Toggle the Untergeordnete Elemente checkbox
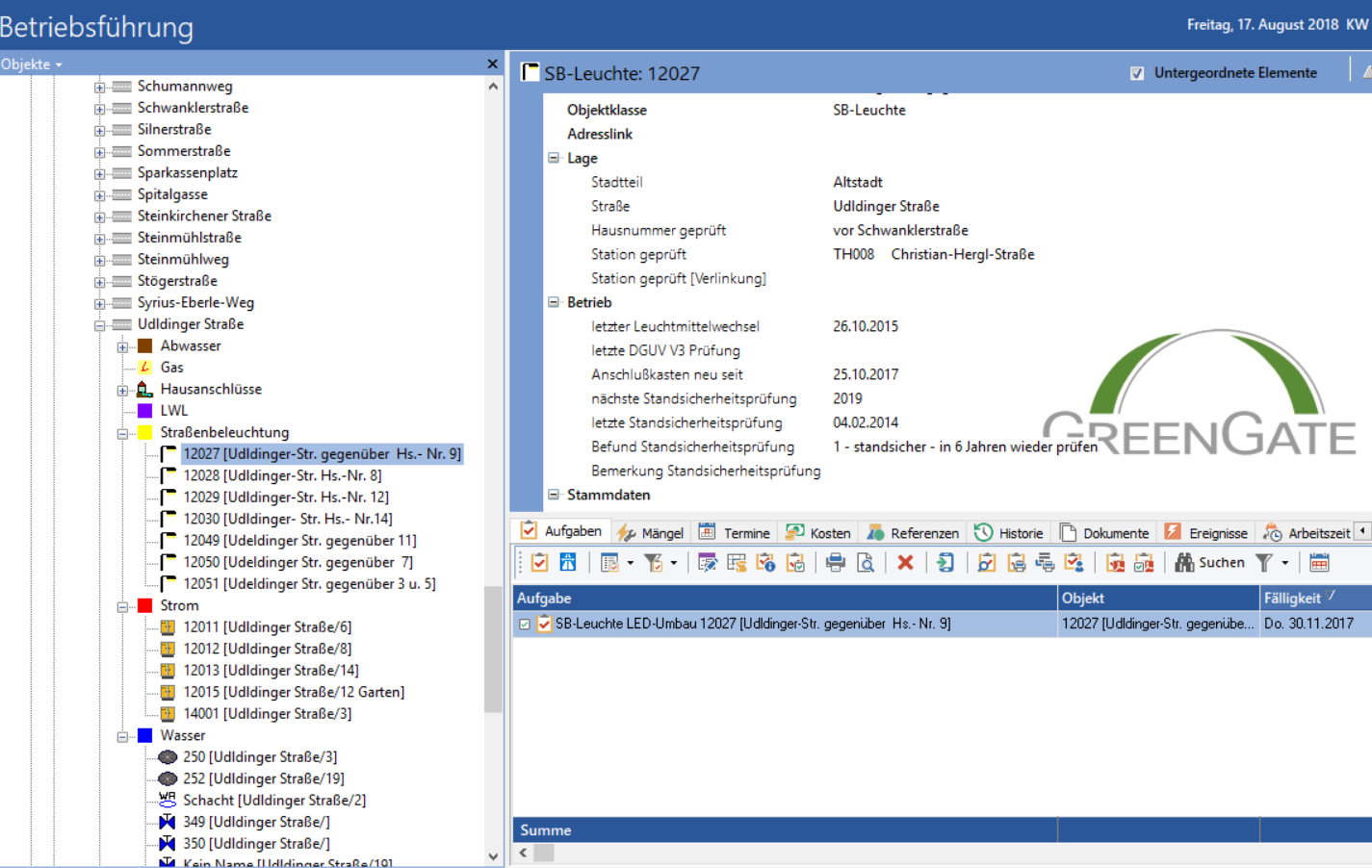This screenshot has width=1372, height=868. point(1137,73)
